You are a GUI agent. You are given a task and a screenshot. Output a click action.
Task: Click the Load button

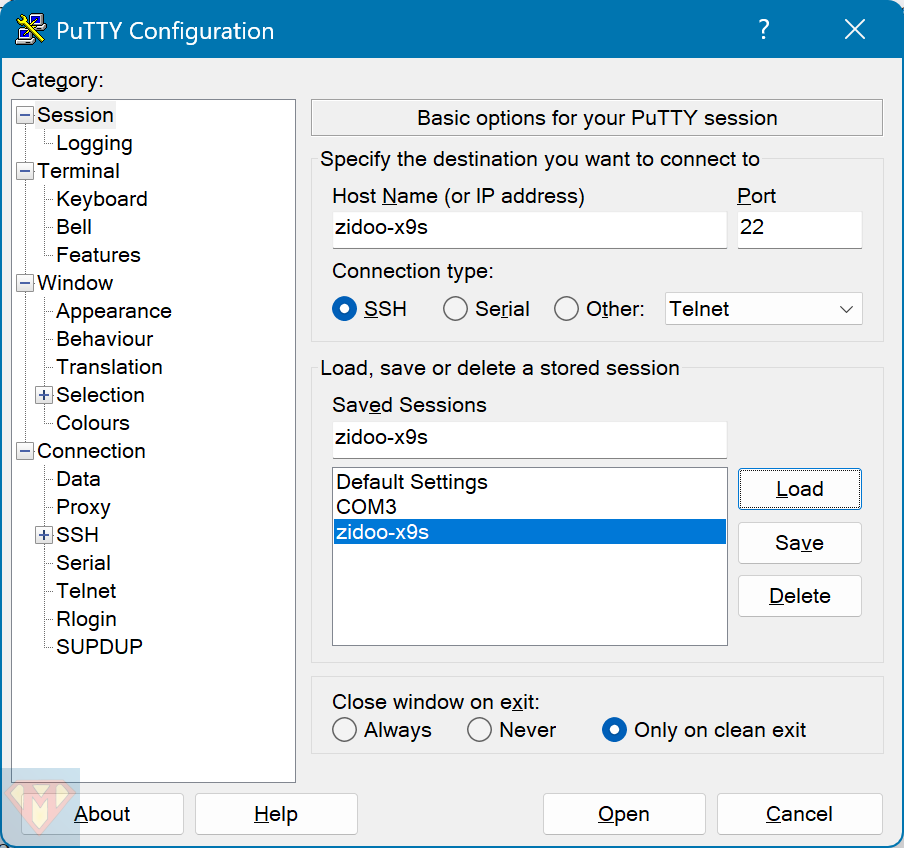[800, 489]
